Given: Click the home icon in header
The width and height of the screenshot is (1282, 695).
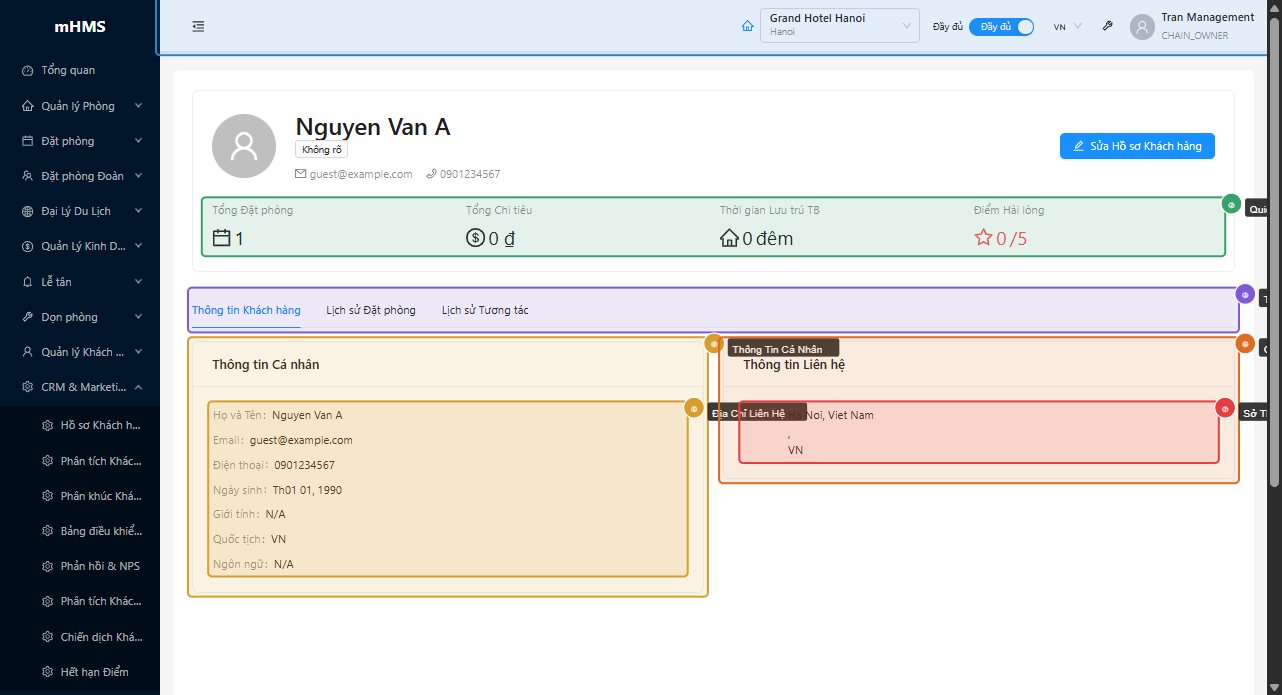Looking at the screenshot, I should [x=747, y=27].
